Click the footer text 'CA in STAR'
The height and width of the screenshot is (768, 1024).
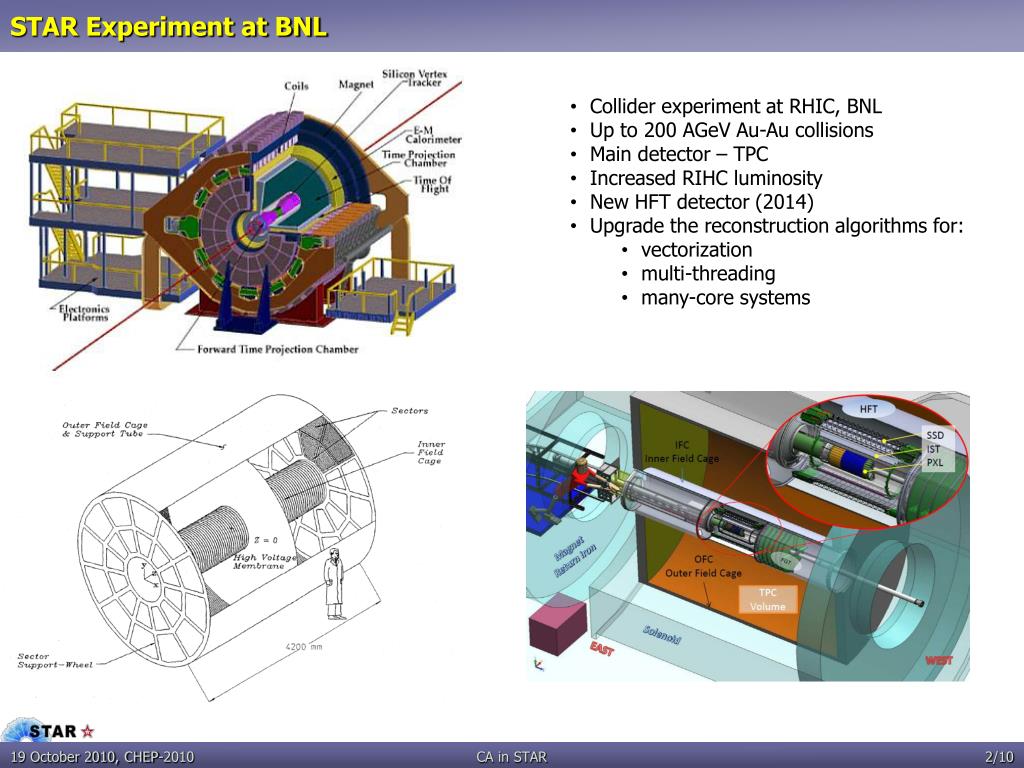(511, 756)
